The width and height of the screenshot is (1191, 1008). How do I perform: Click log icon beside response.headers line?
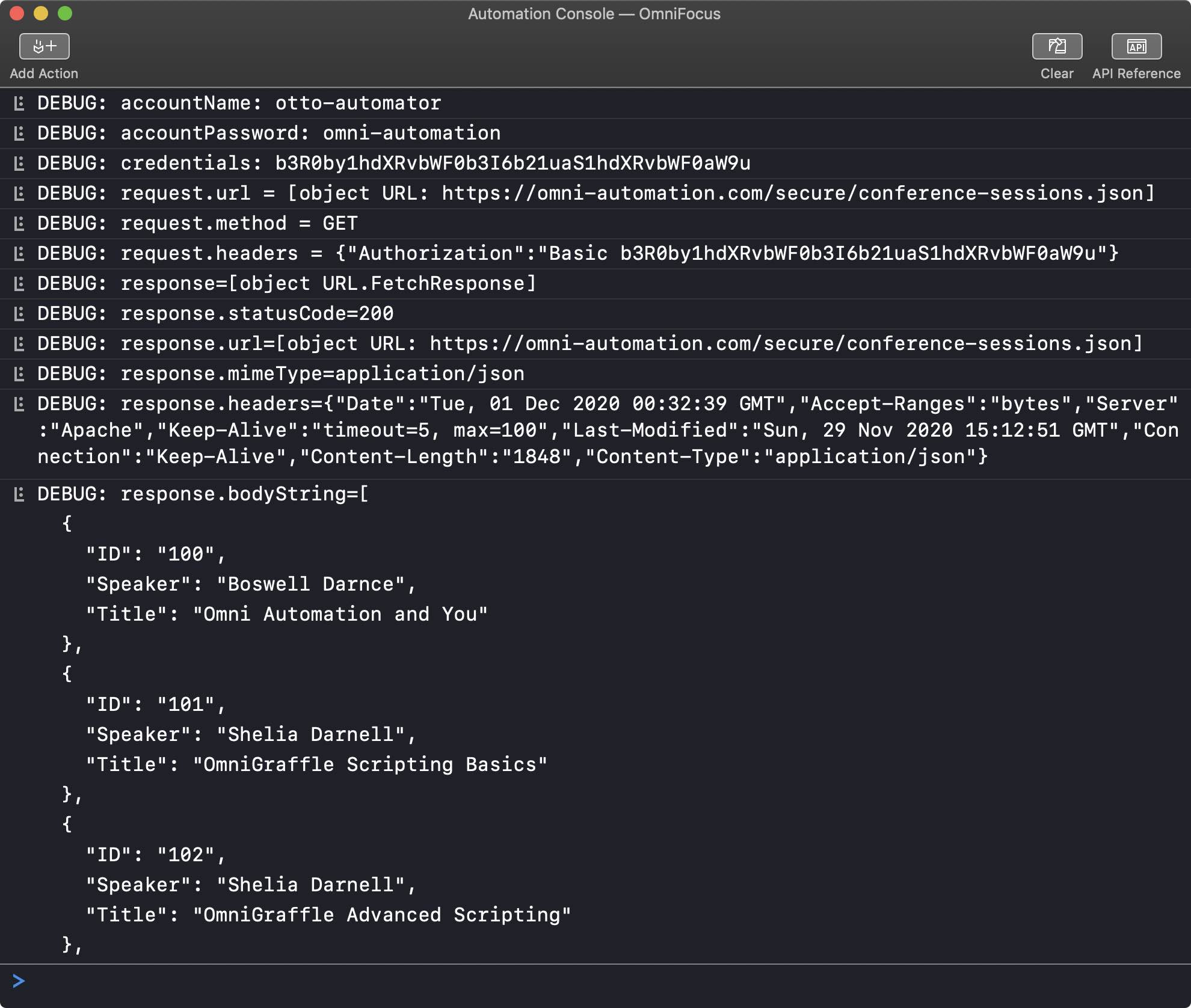19,404
